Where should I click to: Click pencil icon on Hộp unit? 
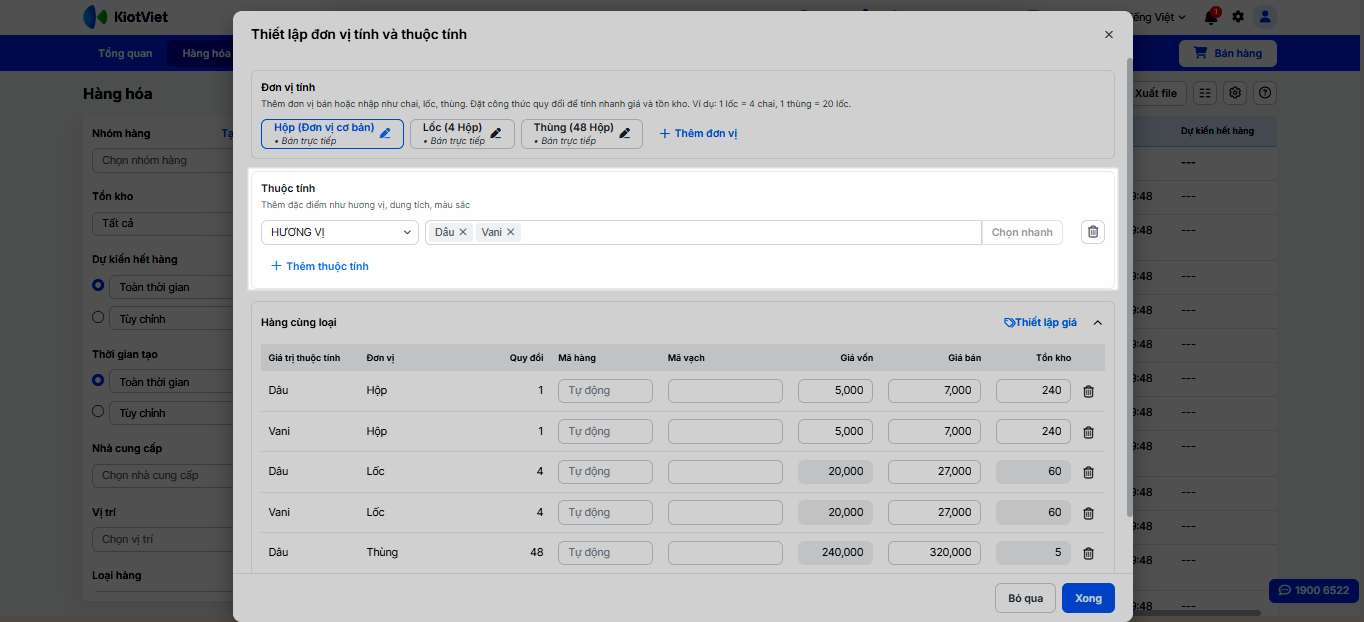386,133
